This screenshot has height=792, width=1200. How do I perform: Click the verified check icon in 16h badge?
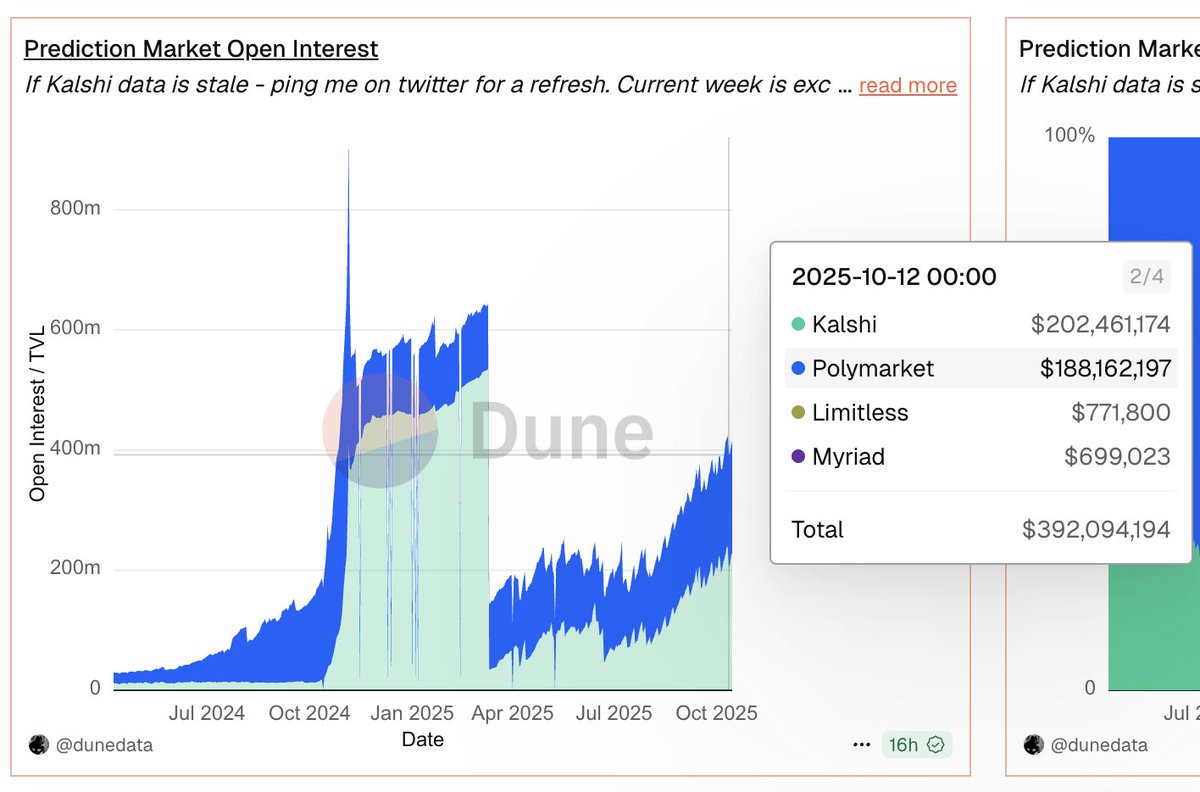pyautogui.click(x=936, y=745)
